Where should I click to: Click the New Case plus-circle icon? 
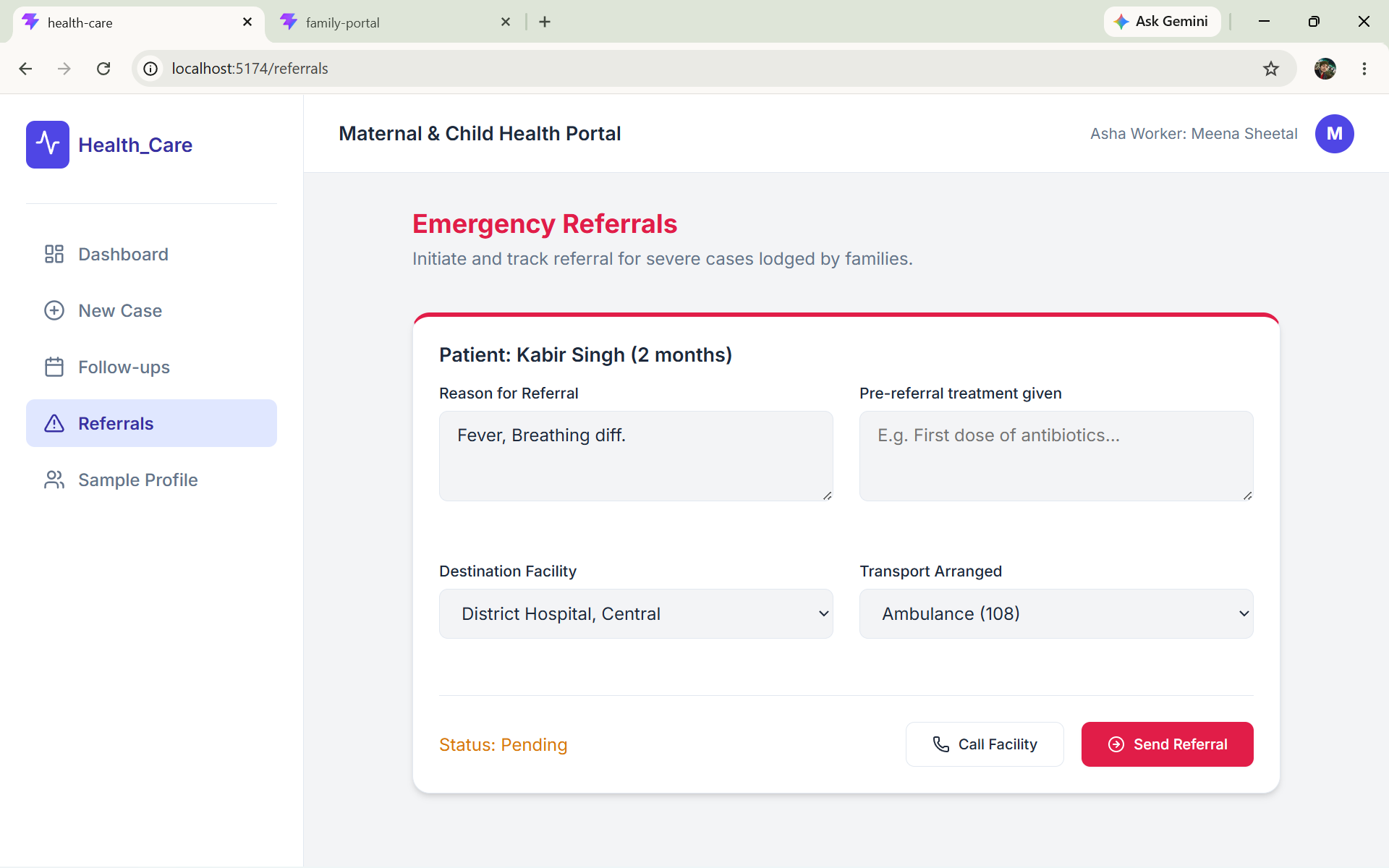[54, 310]
